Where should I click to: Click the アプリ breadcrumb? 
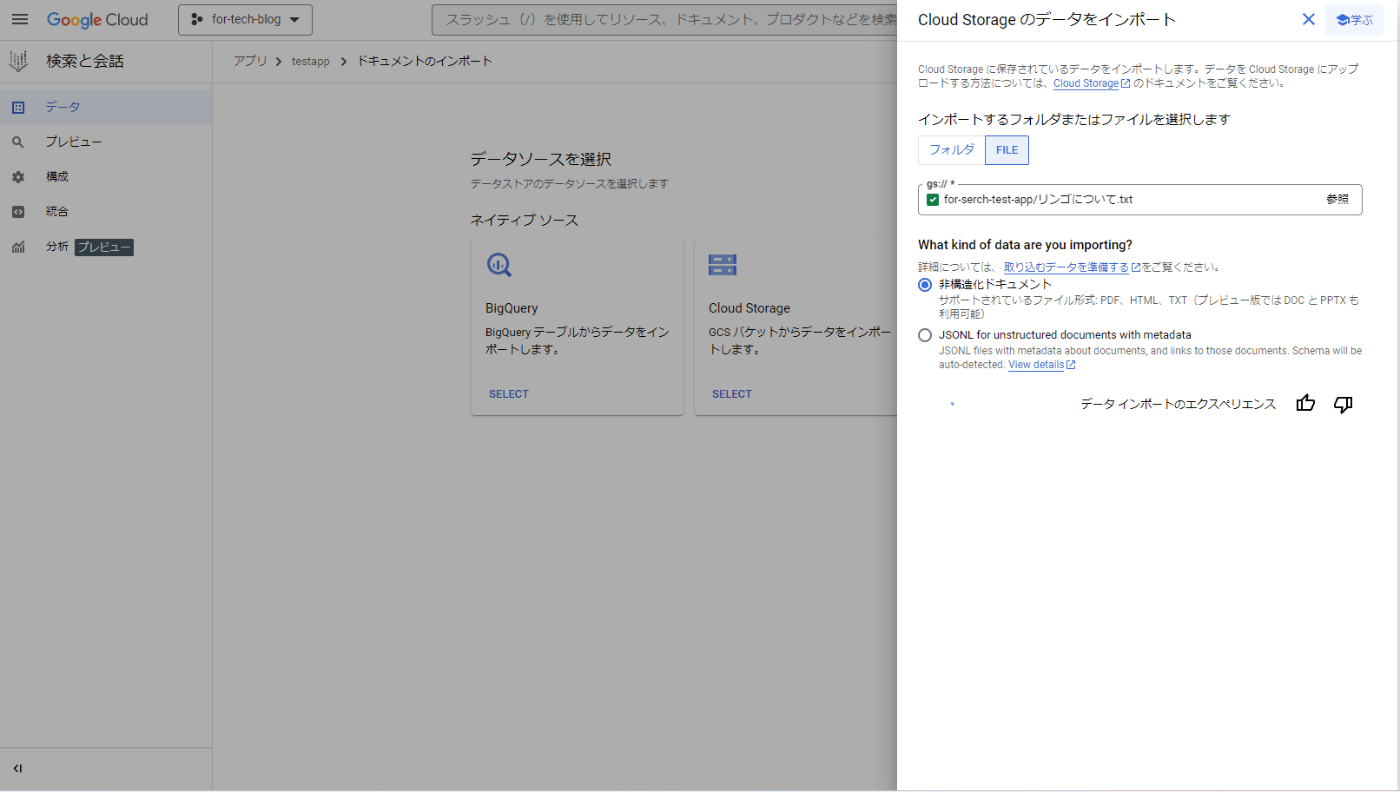(250, 61)
